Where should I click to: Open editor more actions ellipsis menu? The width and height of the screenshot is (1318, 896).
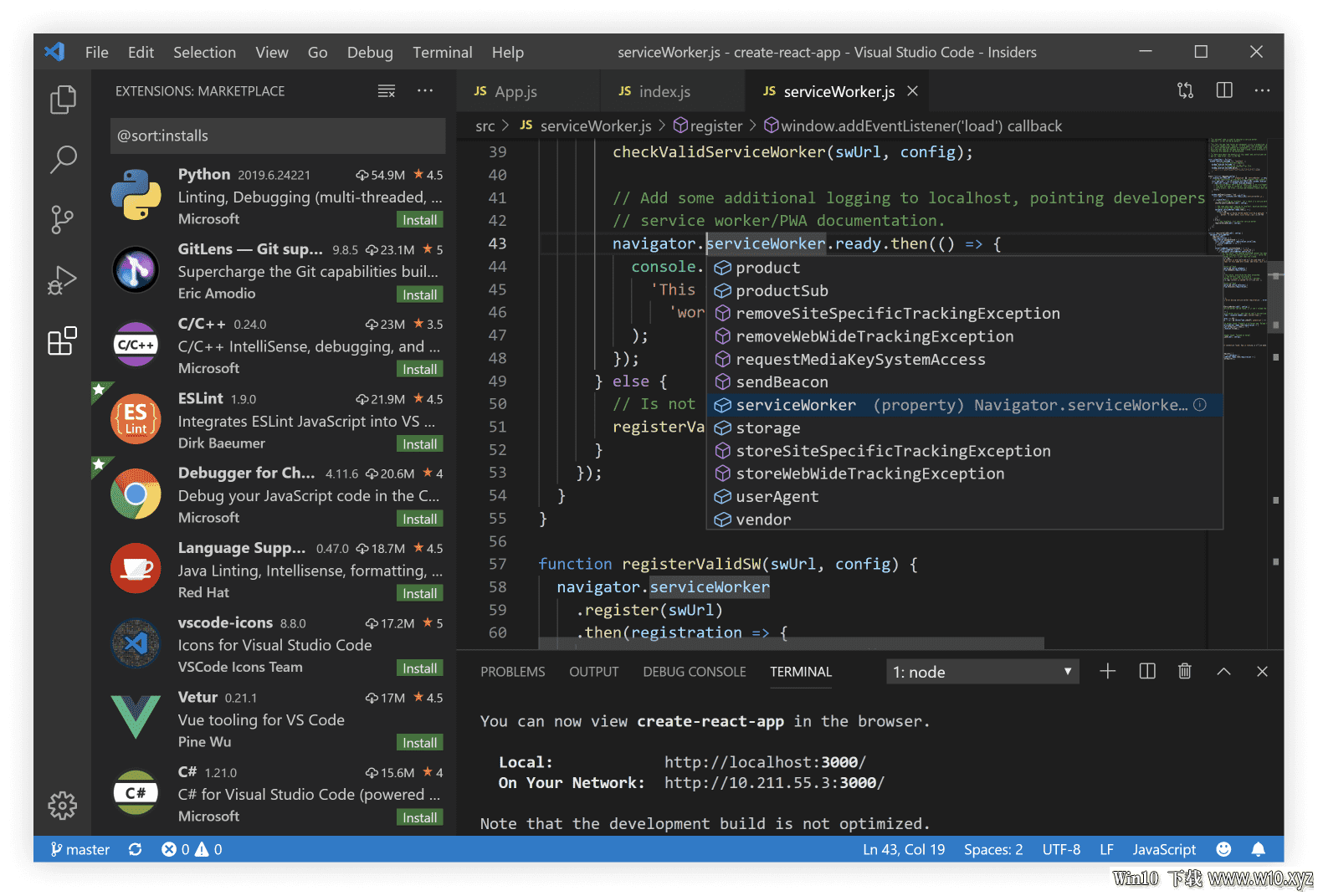click(x=1262, y=90)
